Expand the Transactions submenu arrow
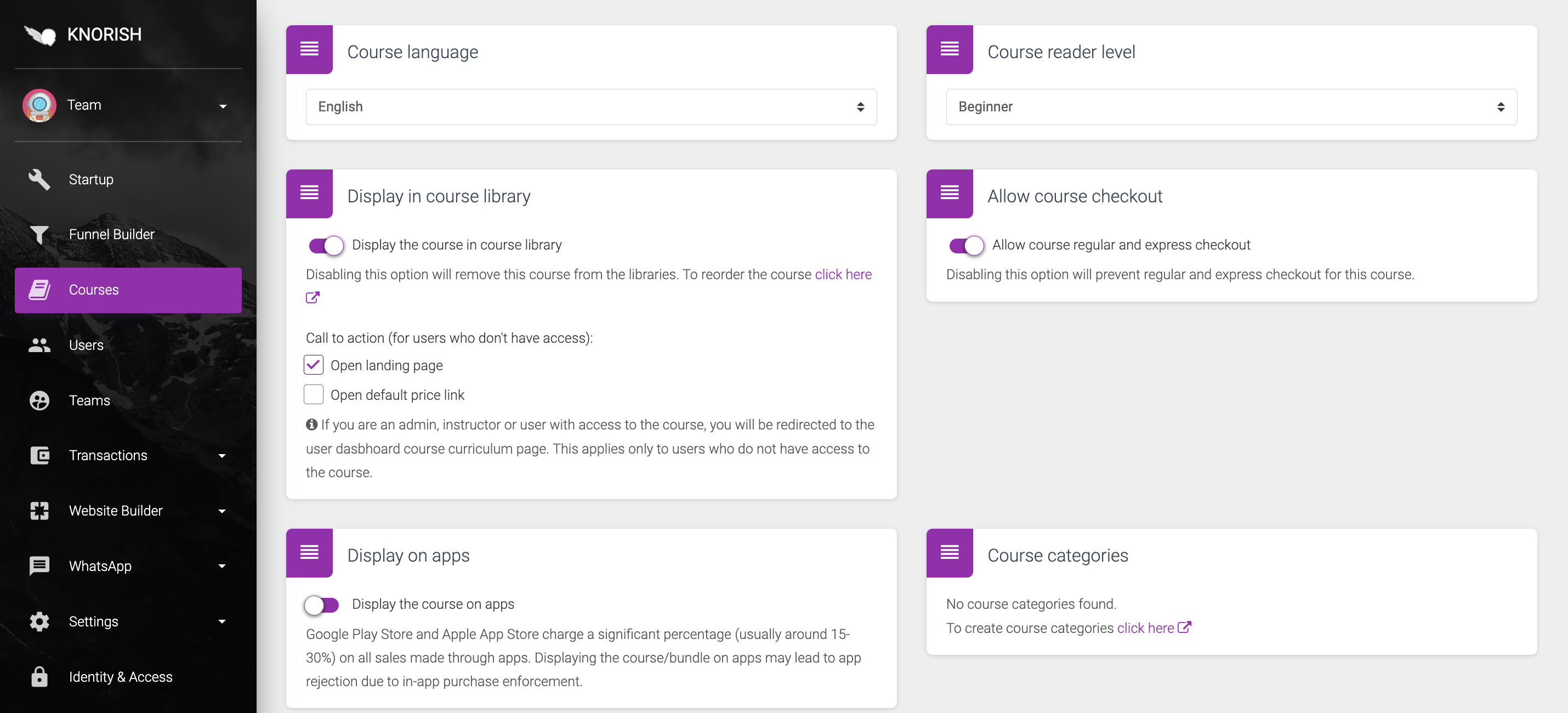1568x713 pixels. coord(222,456)
